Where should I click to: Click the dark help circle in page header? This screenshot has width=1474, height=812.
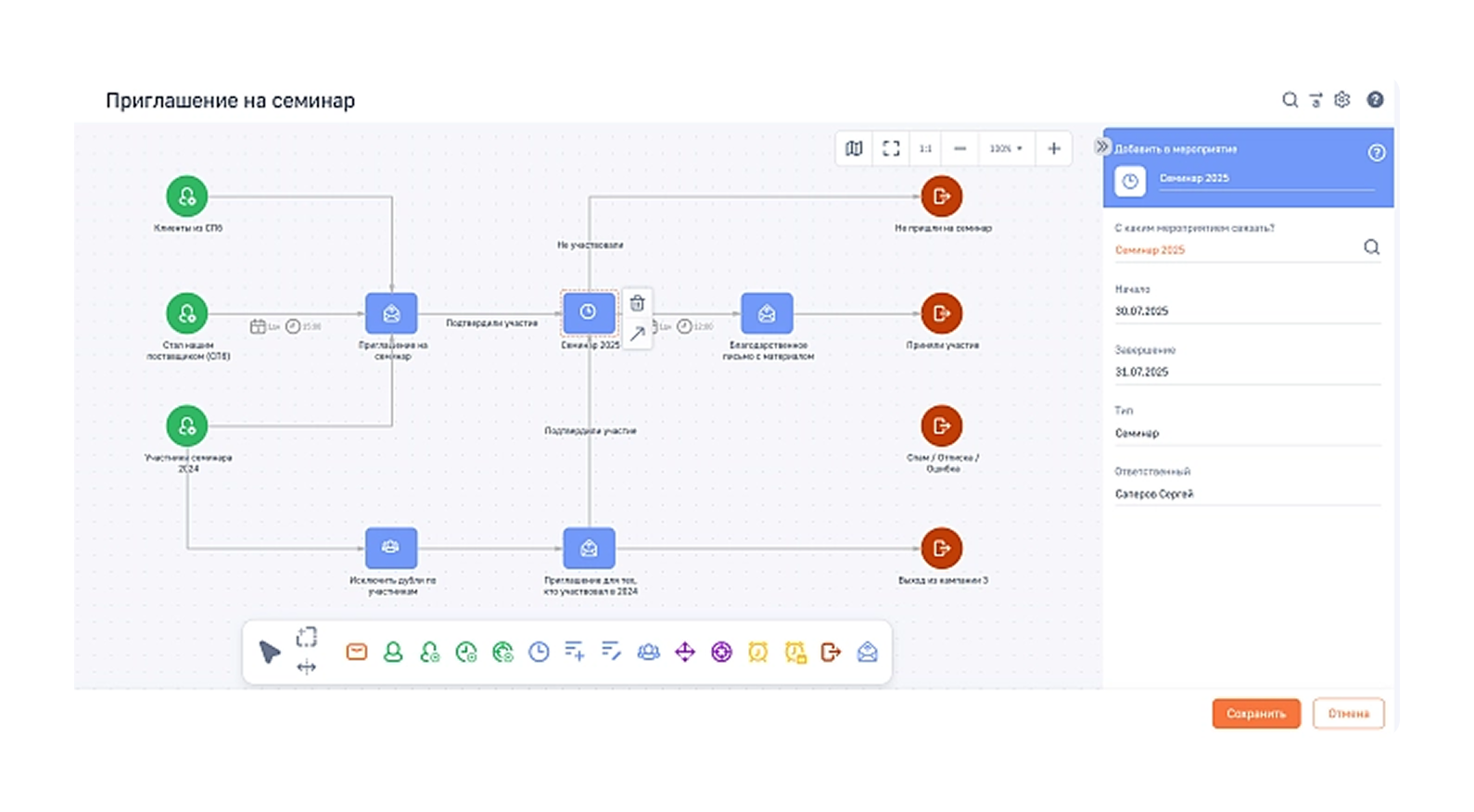[1376, 100]
